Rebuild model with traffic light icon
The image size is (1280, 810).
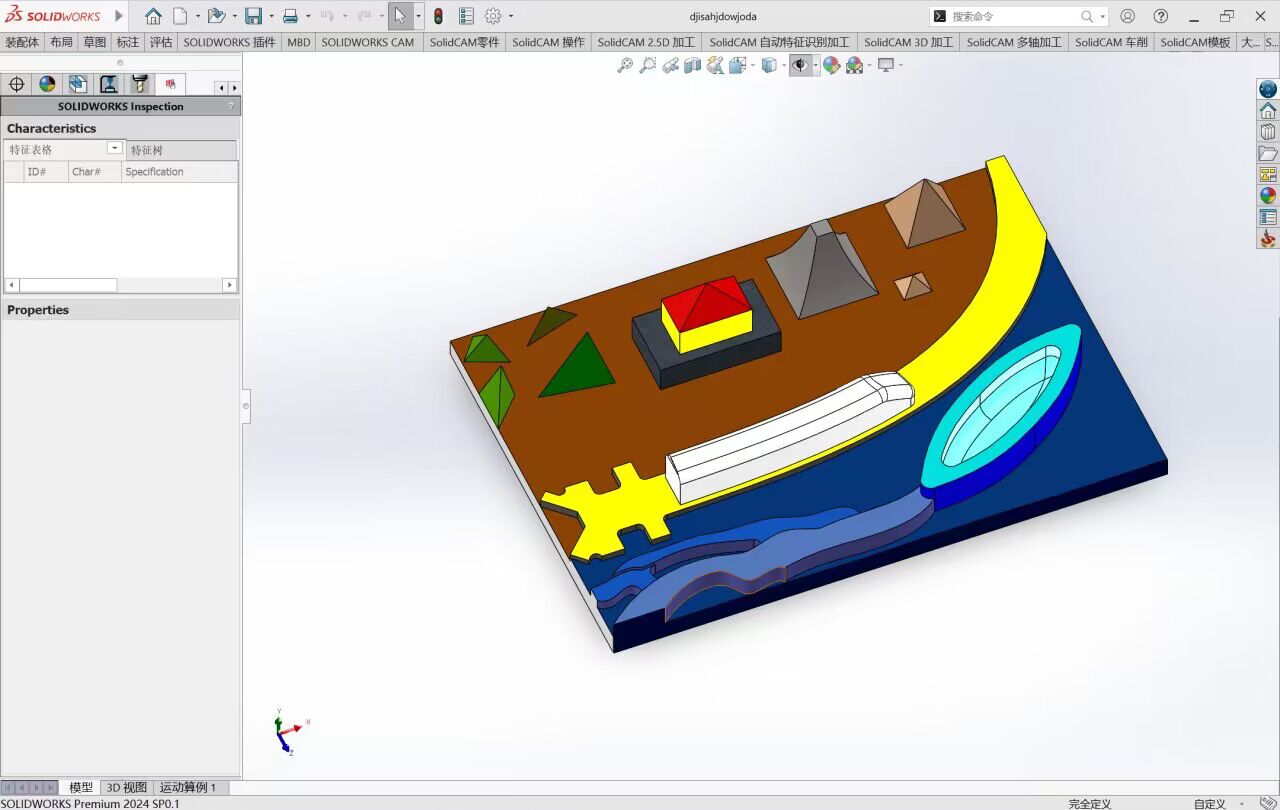coord(438,16)
